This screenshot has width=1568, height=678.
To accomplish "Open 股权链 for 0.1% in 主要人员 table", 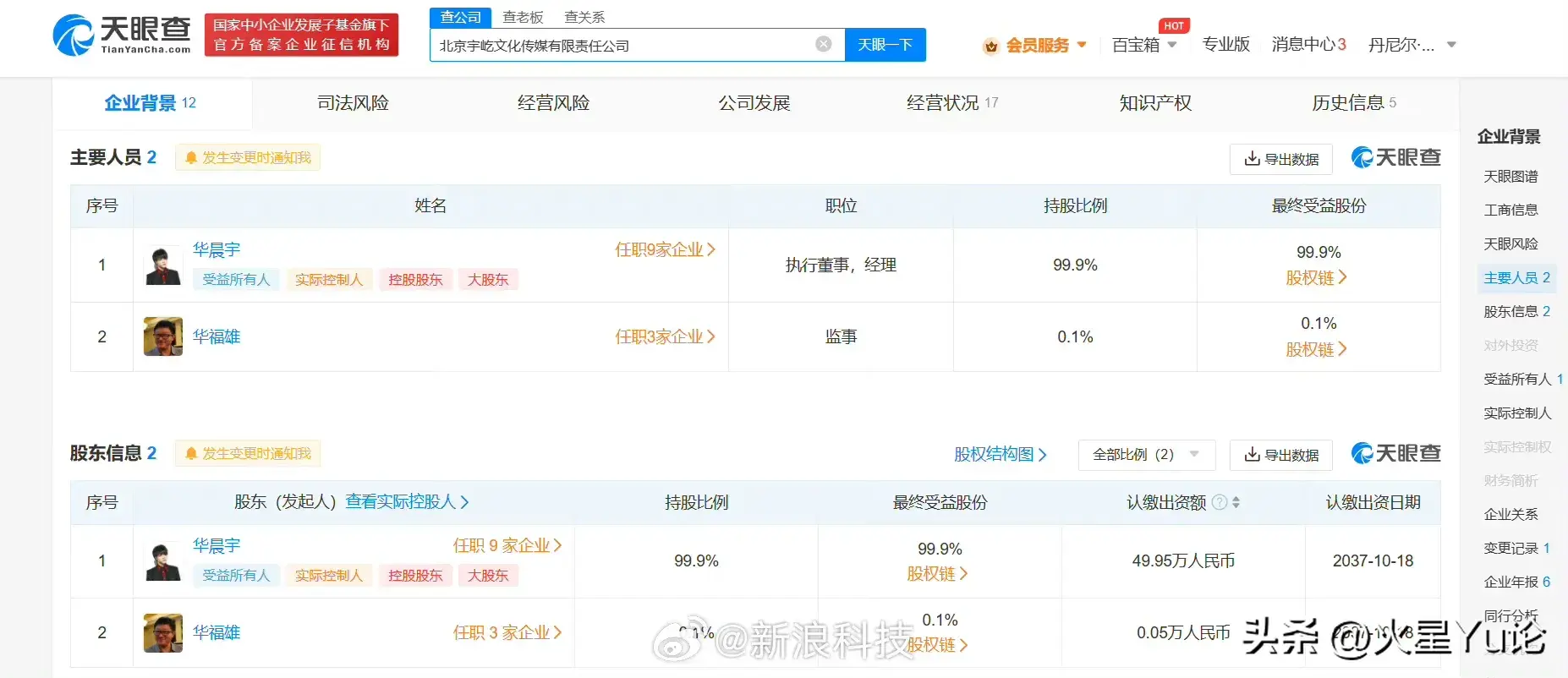I will pos(1316,349).
